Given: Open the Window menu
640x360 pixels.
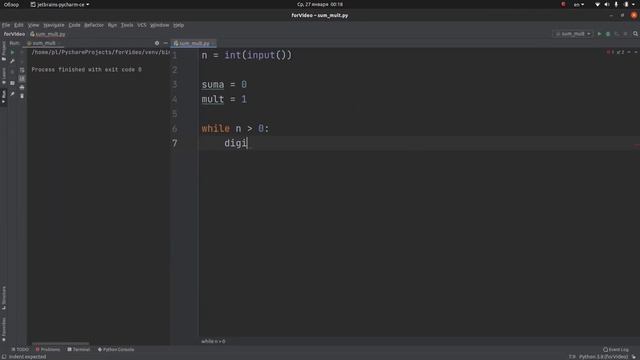Looking at the screenshot, I should pyautogui.click(x=160, y=25).
